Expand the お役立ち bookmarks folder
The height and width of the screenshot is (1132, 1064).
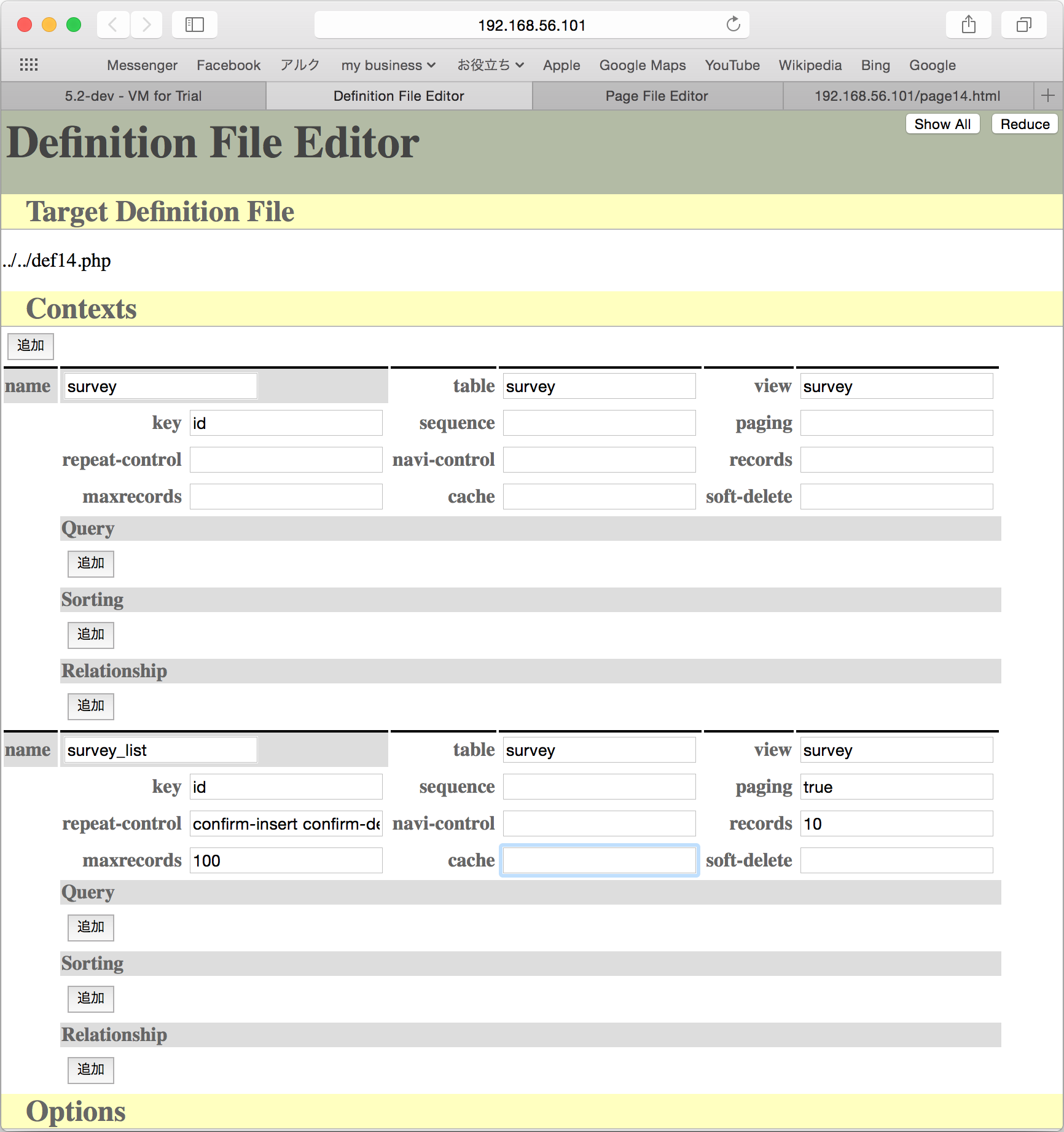490,65
